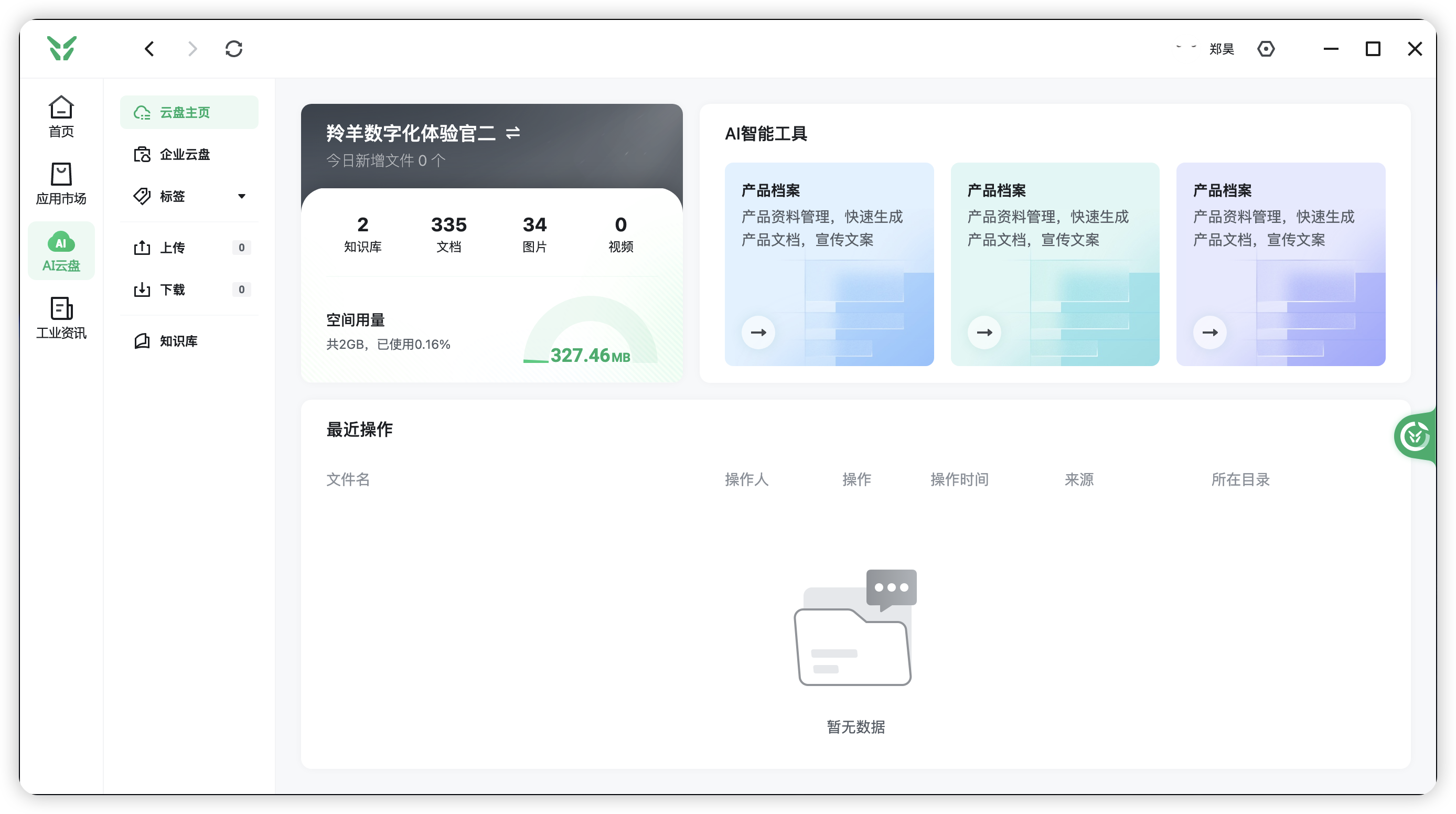
Task: Click arrow on the blue 产品档案 card
Action: 758,333
